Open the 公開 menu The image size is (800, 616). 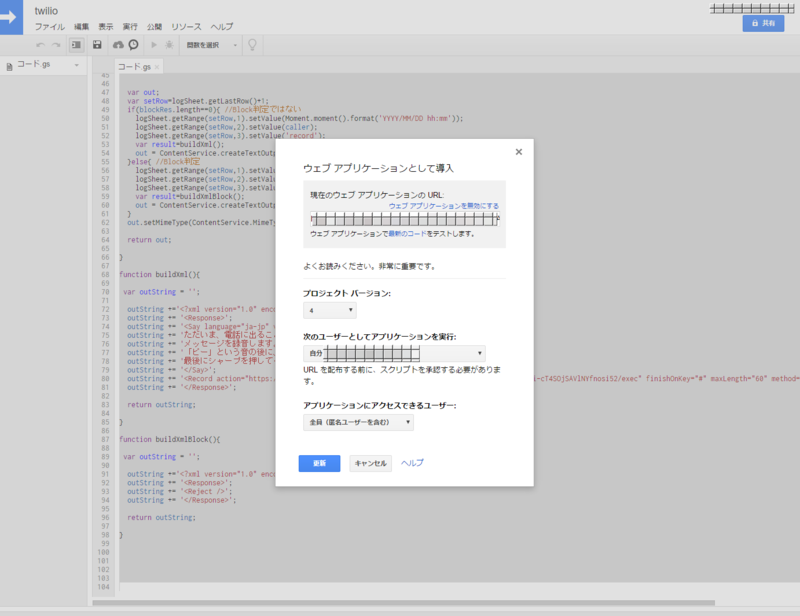click(x=155, y=27)
